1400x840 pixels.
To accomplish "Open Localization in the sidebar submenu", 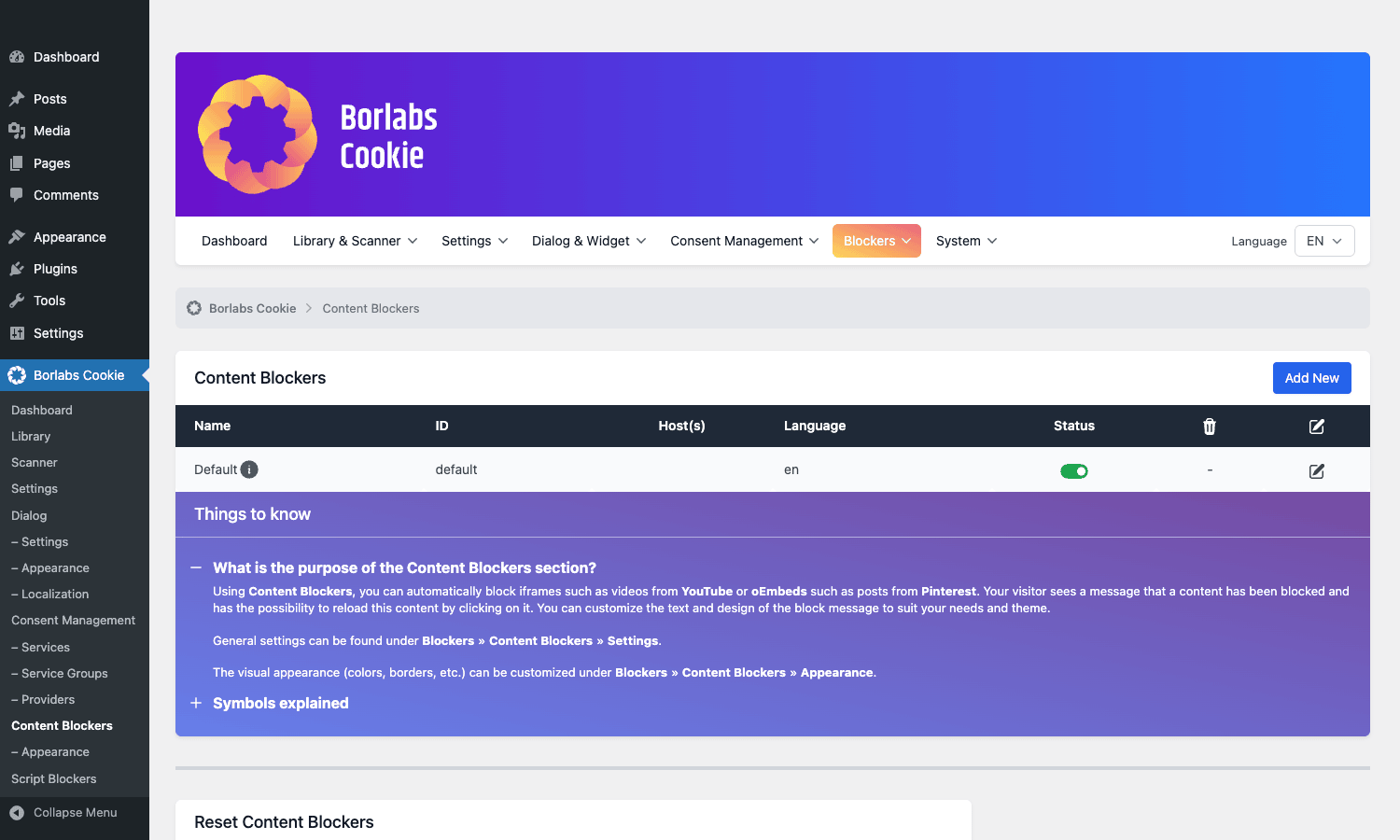I will (50, 594).
